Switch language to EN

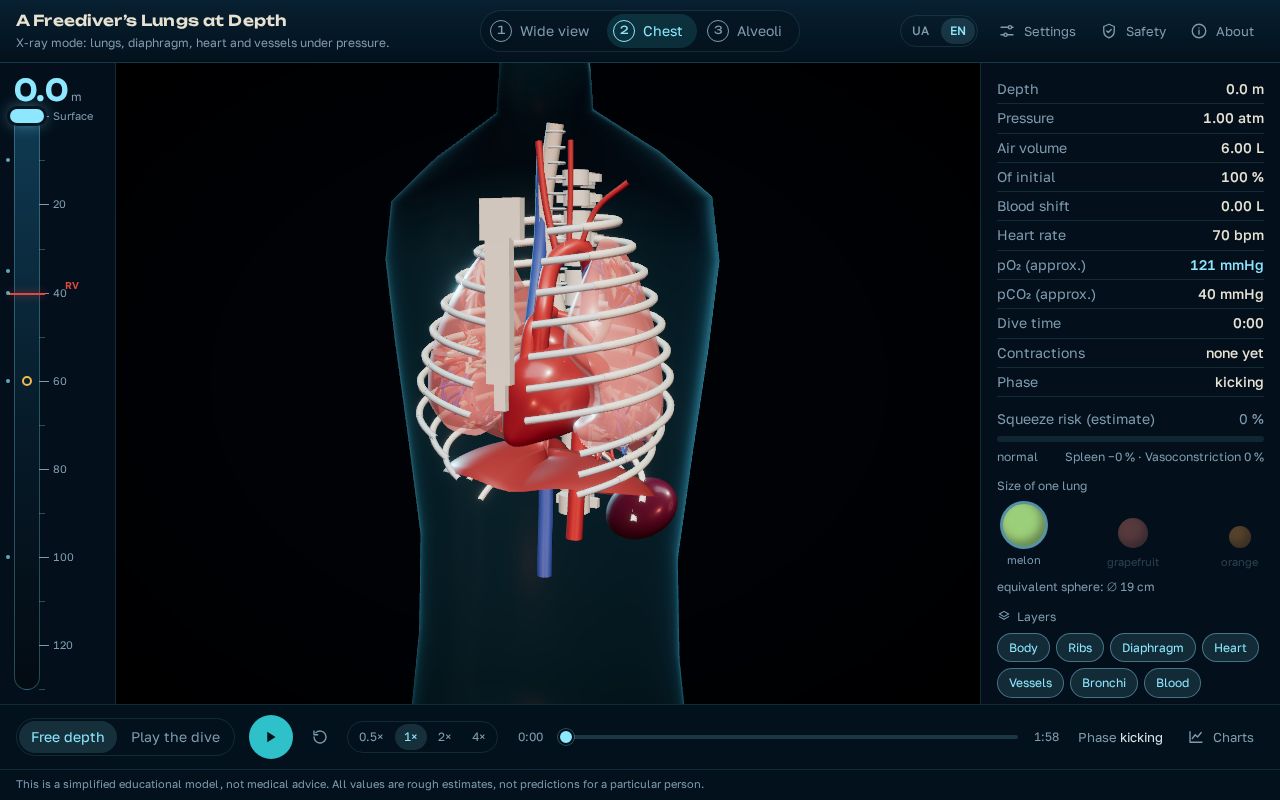point(957,31)
